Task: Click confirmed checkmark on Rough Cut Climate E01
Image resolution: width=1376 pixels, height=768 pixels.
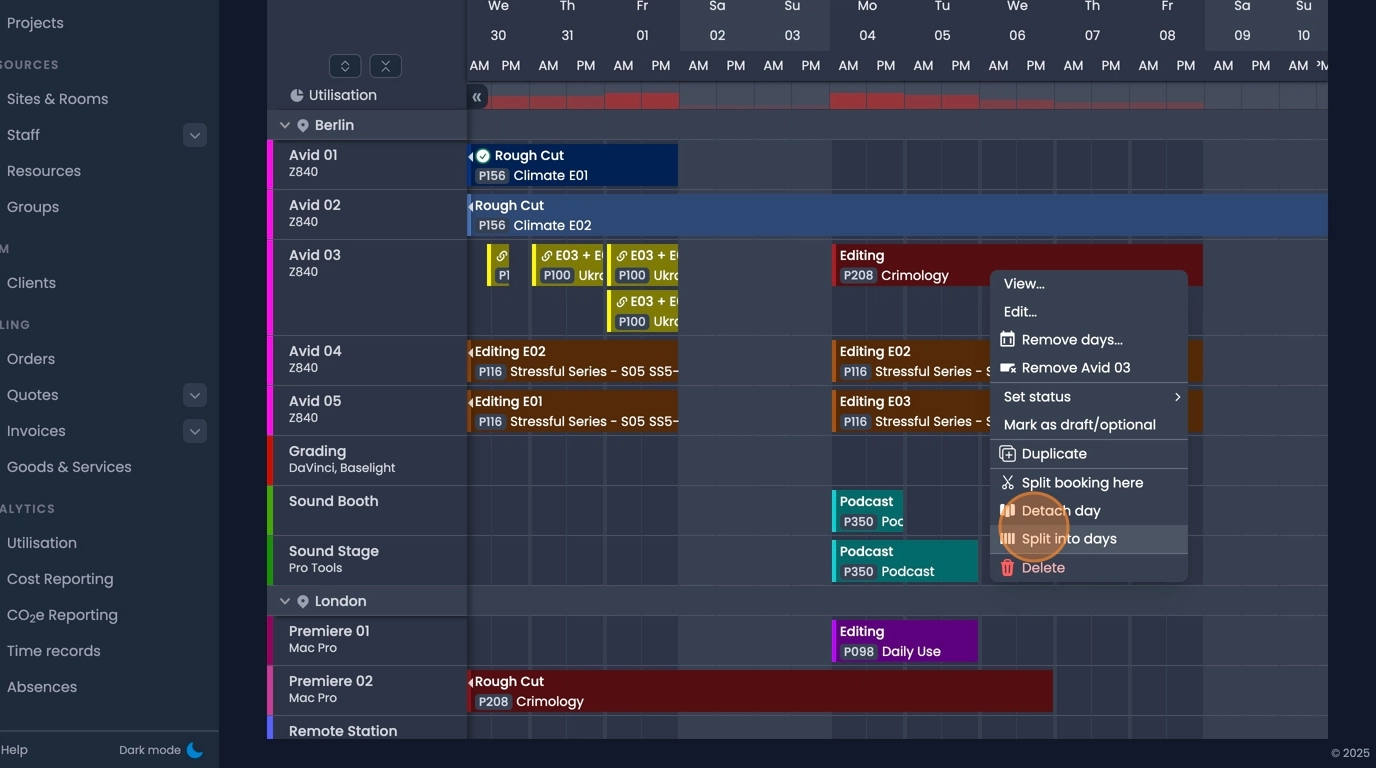Action: click(x=483, y=156)
